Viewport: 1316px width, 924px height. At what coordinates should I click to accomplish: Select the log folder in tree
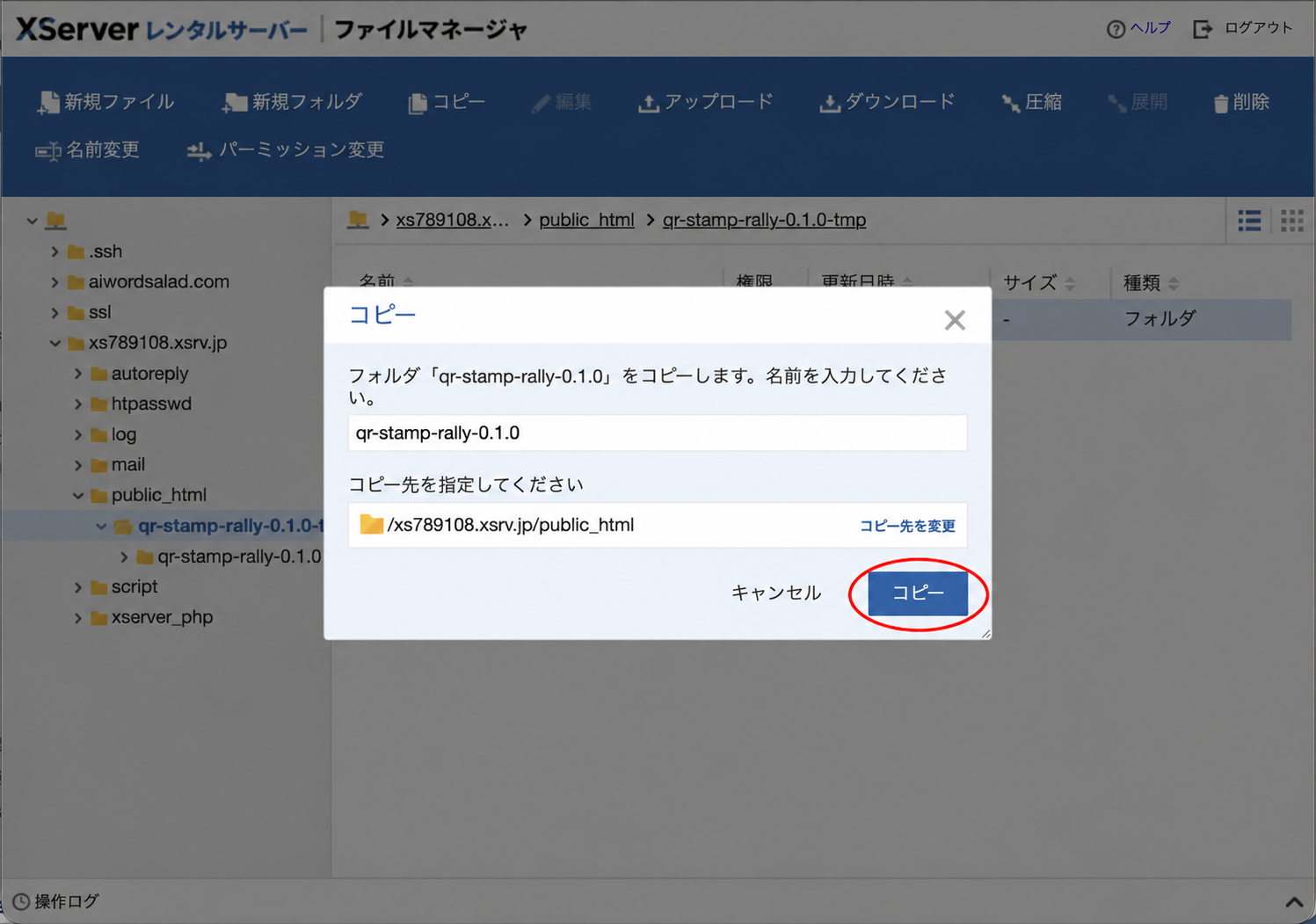pos(113,435)
